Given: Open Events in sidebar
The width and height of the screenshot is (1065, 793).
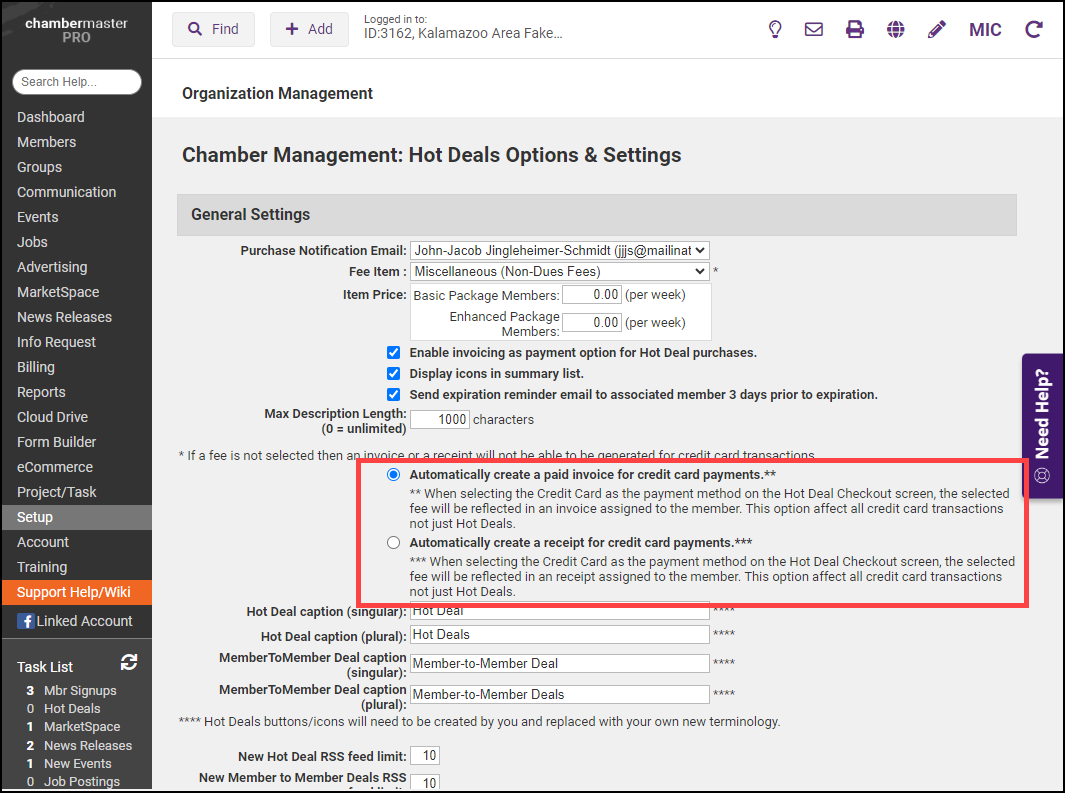Looking at the screenshot, I should coord(37,217).
